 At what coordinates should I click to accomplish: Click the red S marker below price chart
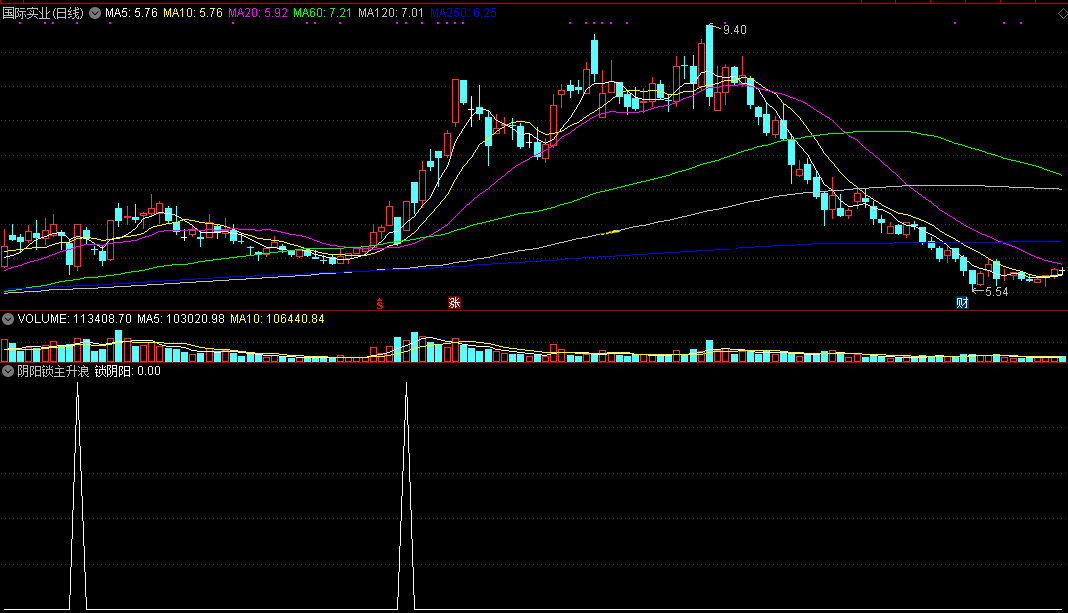coord(379,304)
